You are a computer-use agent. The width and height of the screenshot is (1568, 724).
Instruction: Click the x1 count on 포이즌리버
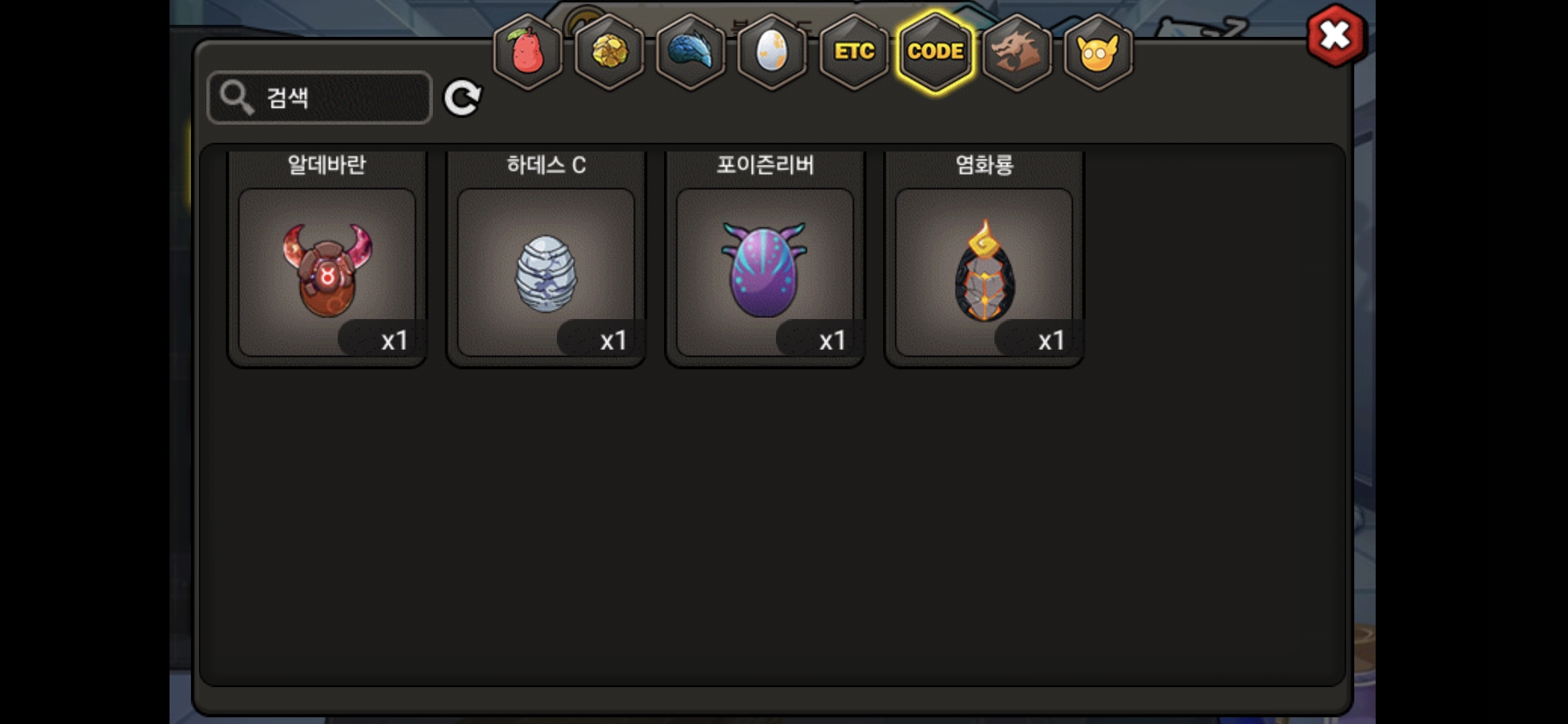(832, 341)
